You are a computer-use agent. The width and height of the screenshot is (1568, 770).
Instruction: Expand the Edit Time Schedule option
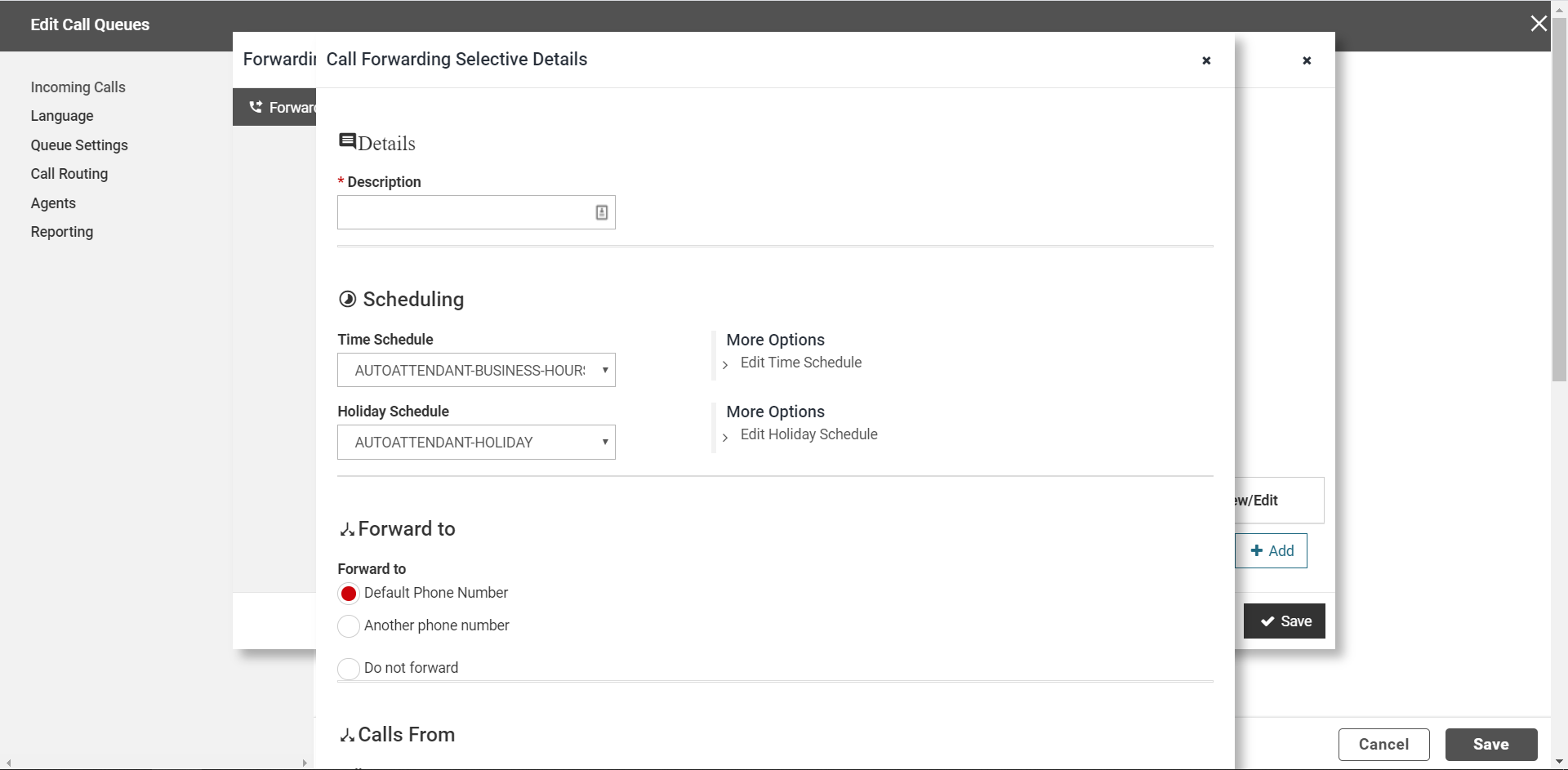pyautogui.click(x=800, y=363)
